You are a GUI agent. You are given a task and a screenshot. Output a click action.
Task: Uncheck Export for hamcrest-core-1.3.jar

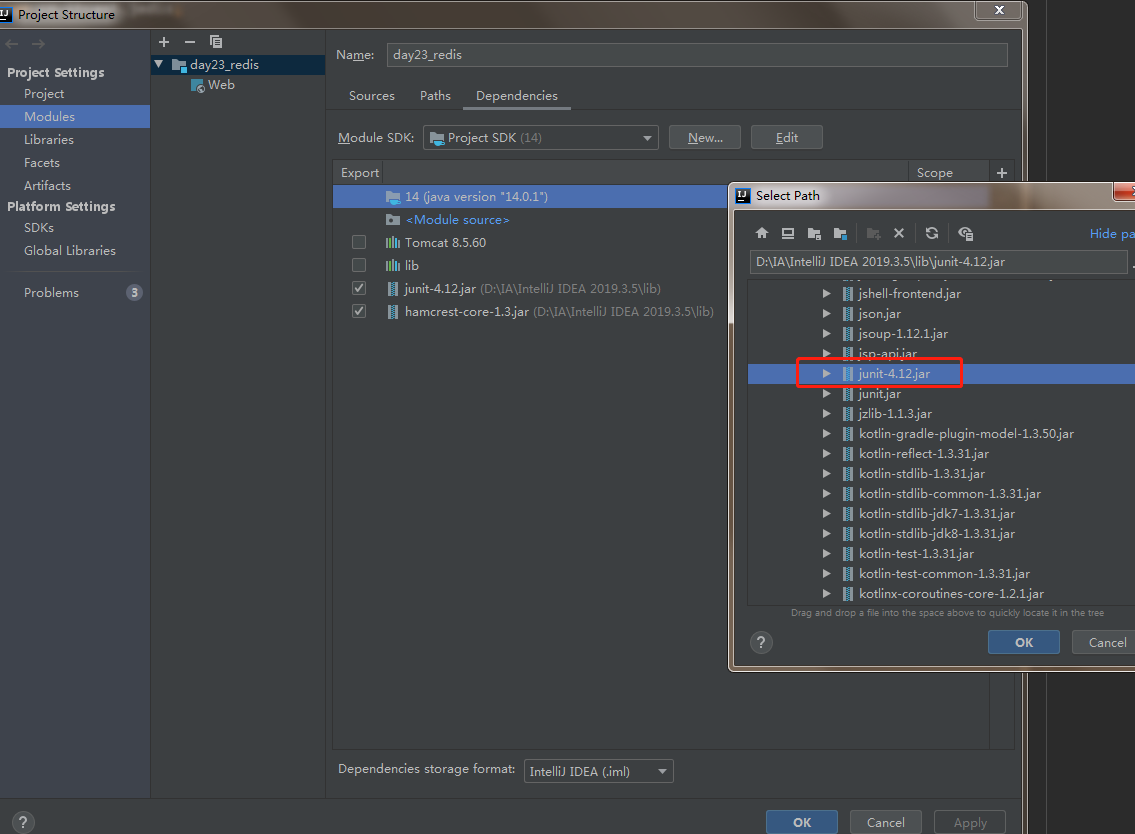[x=359, y=311]
